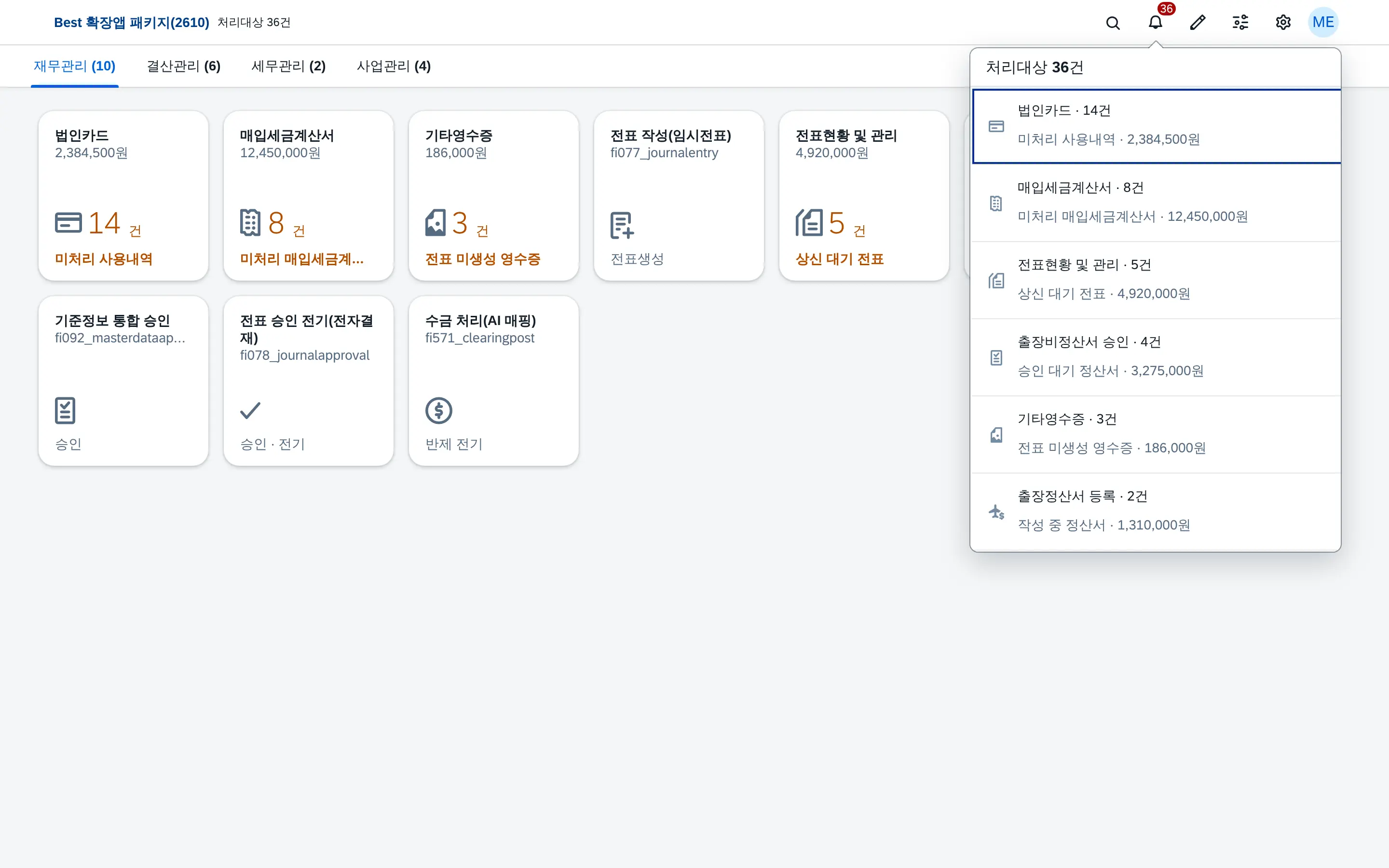
Task: Click the credit card icon on 법인카드 tile
Action: tap(68, 223)
